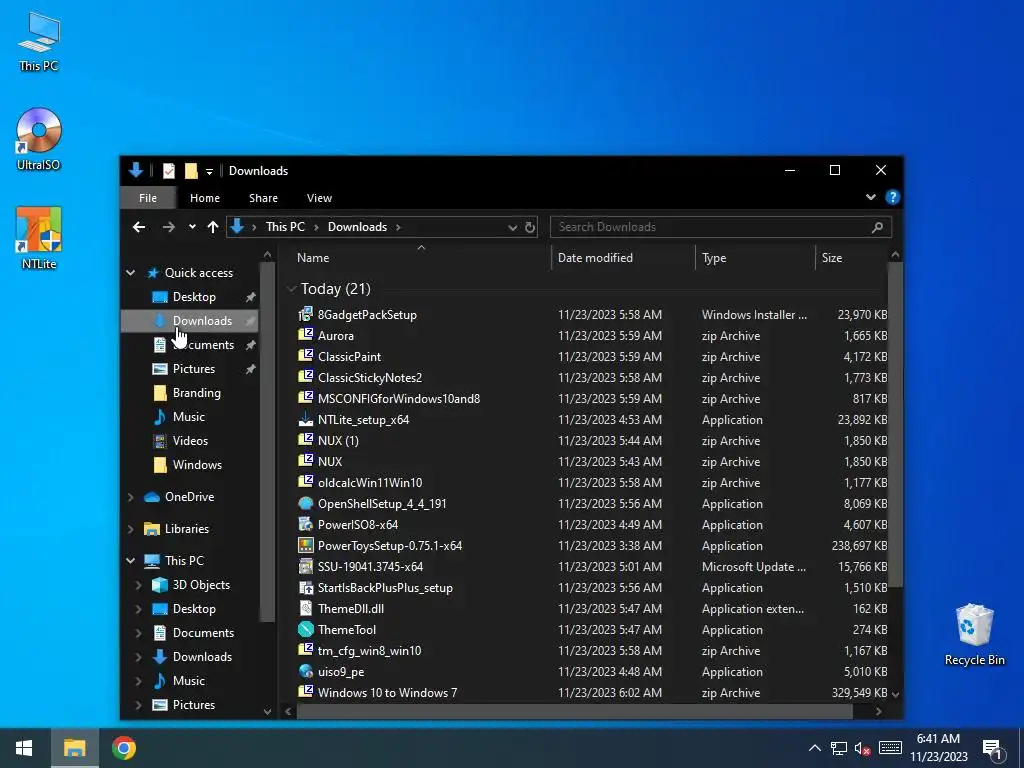Click the New folder quick access toolbar icon
1024x768 pixels.
pyautogui.click(x=191, y=171)
